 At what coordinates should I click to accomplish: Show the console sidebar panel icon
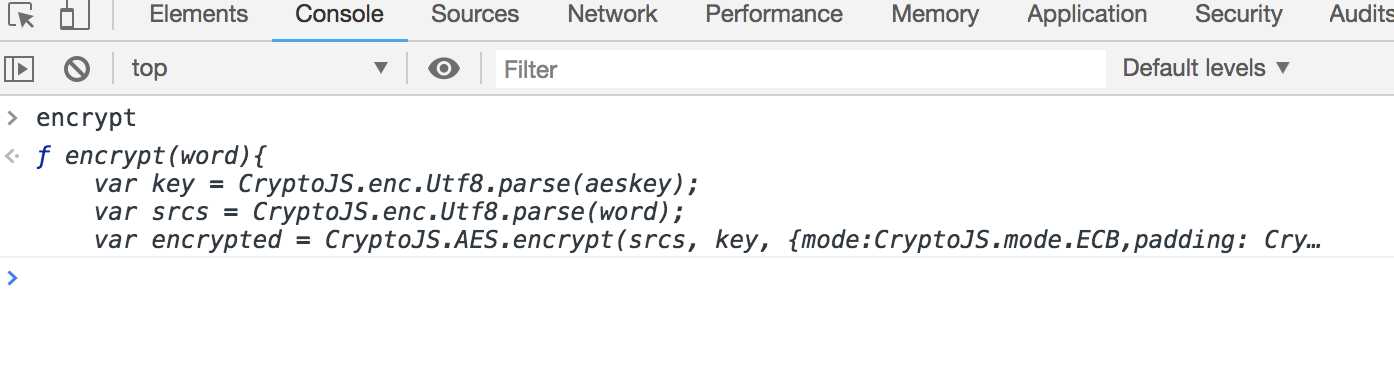(x=19, y=69)
